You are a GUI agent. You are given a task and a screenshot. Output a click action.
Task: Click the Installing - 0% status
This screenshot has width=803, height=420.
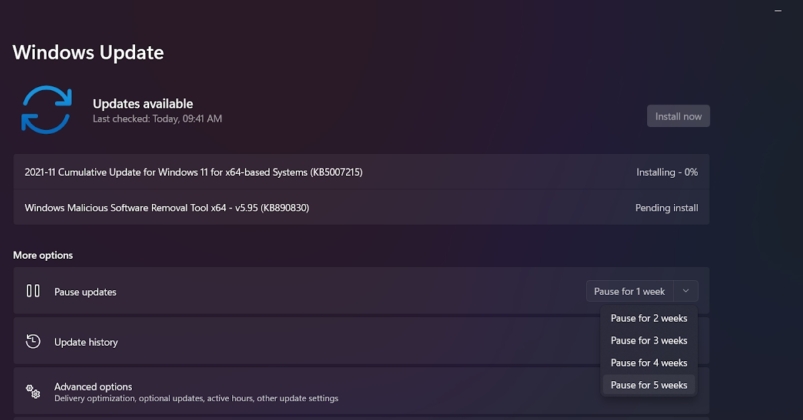pyautogui.click(x=666, y=172)
